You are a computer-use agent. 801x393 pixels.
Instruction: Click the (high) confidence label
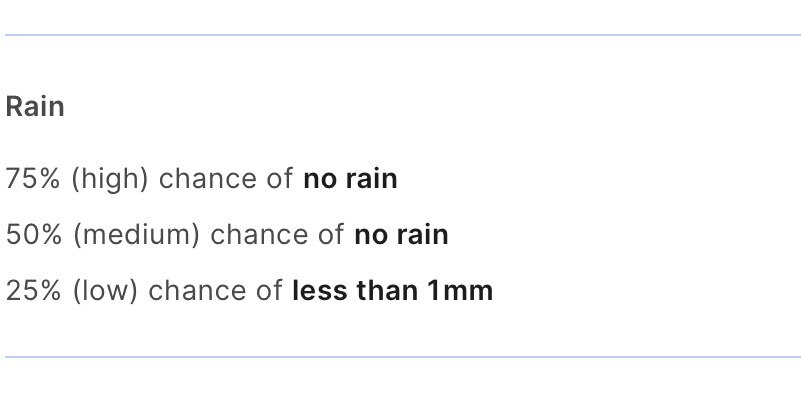point(110,180)
